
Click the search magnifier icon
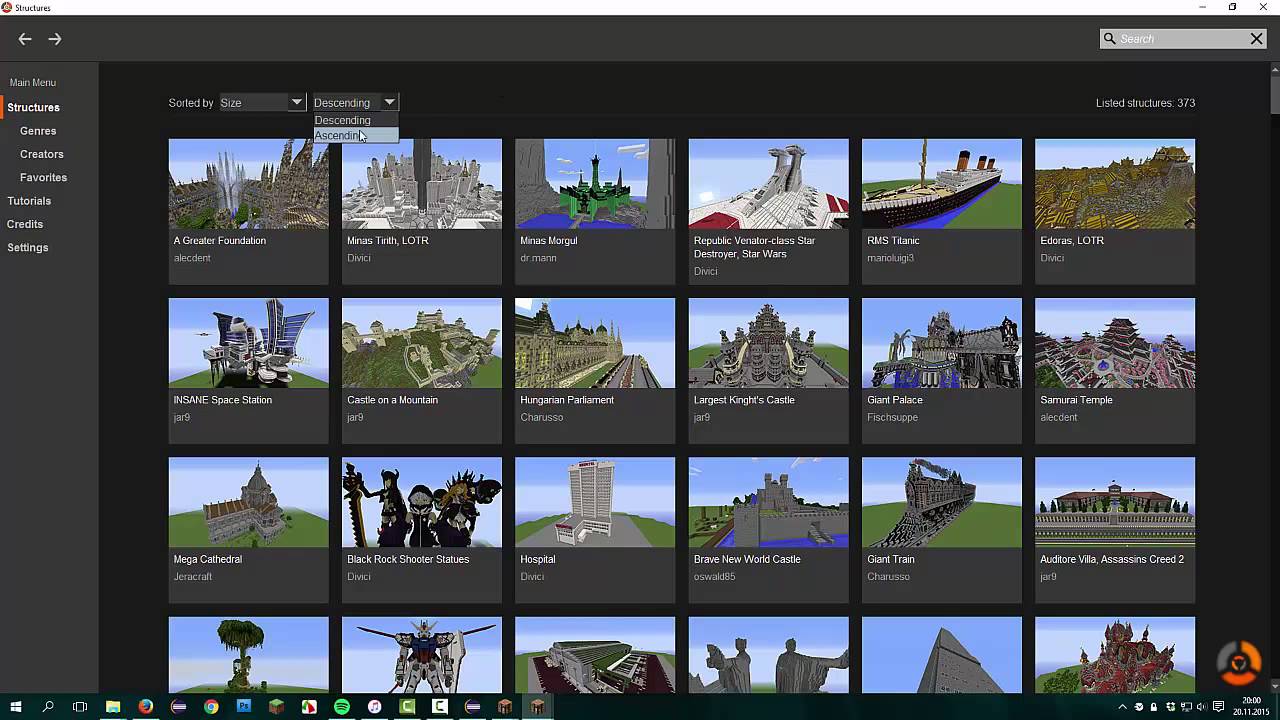pyautogui.click(x=1109, y=39)
